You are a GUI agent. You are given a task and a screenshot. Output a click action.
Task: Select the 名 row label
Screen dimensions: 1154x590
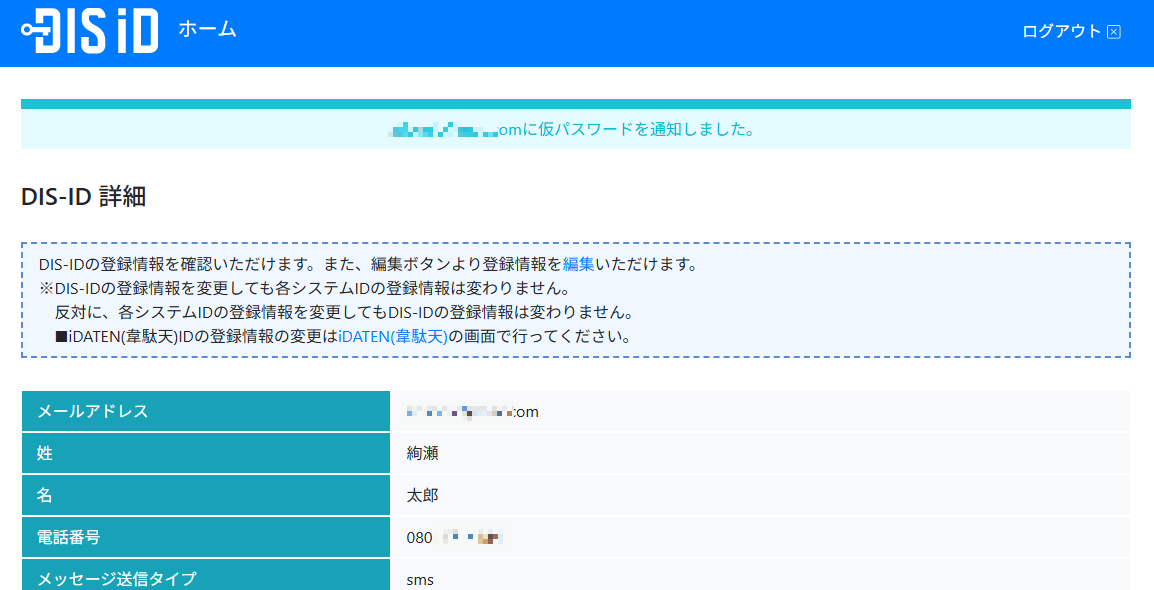coord(45,495)
